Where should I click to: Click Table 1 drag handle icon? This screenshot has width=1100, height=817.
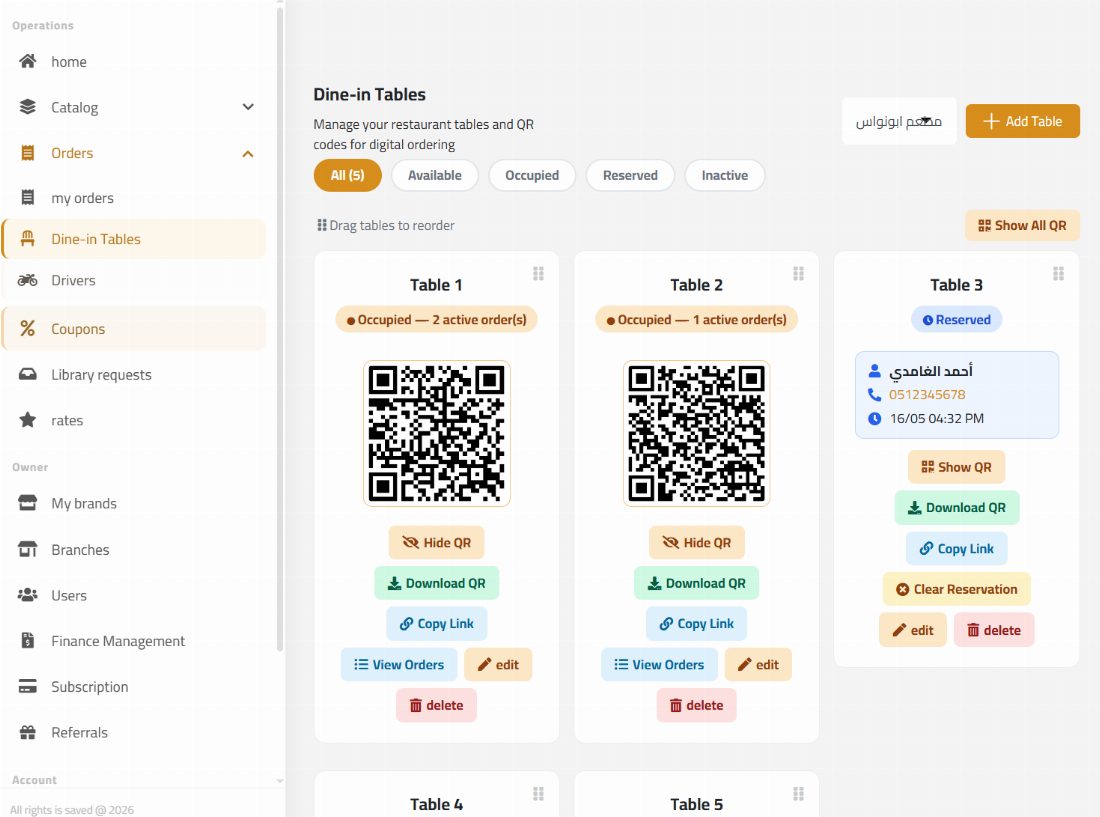(538, 274)
